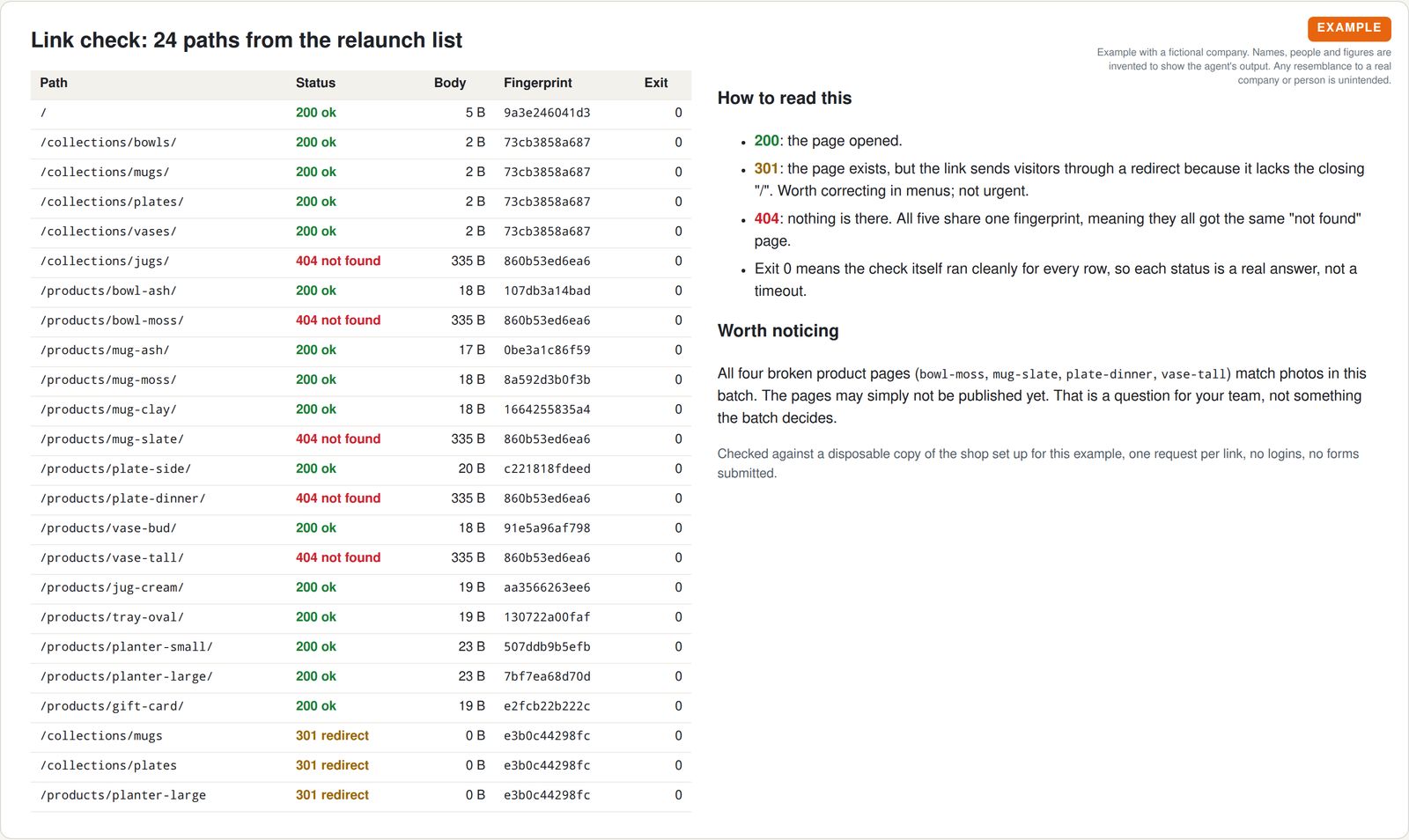Click the Exit column header
This screenshot has width=1409, height=840.
click(x=656, y=83)
